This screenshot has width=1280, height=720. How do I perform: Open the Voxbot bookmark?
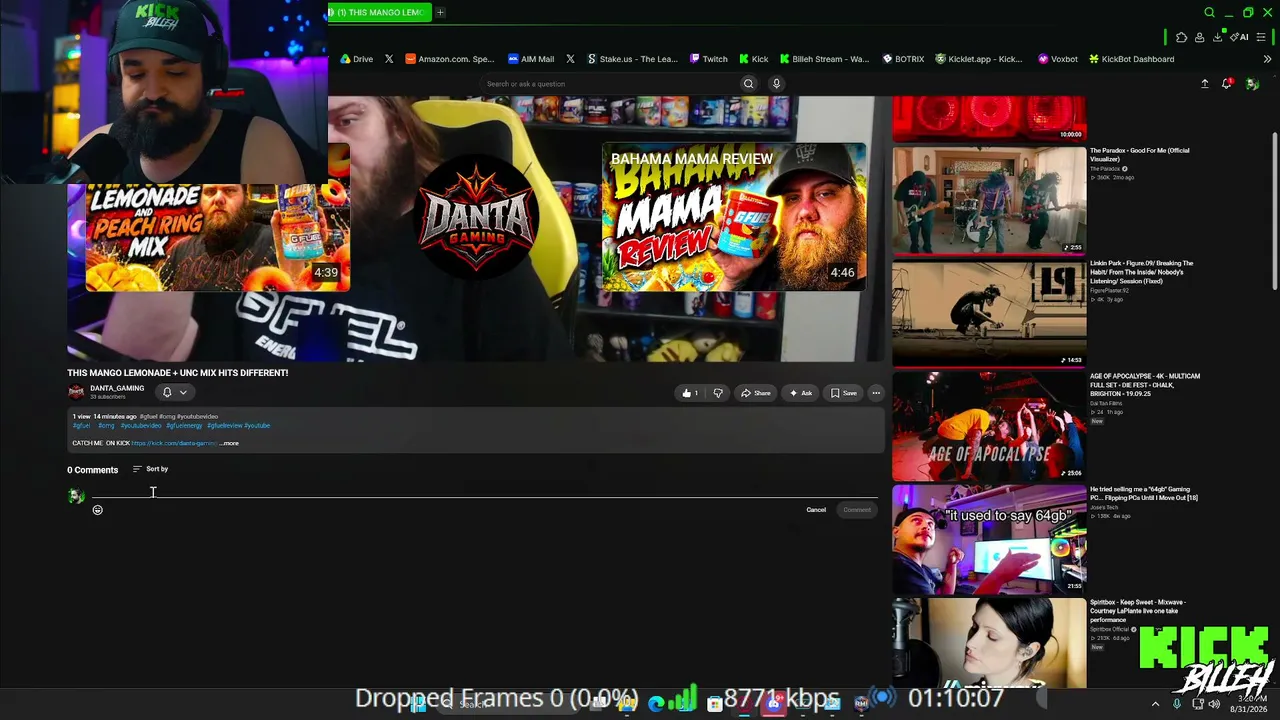1058,59
